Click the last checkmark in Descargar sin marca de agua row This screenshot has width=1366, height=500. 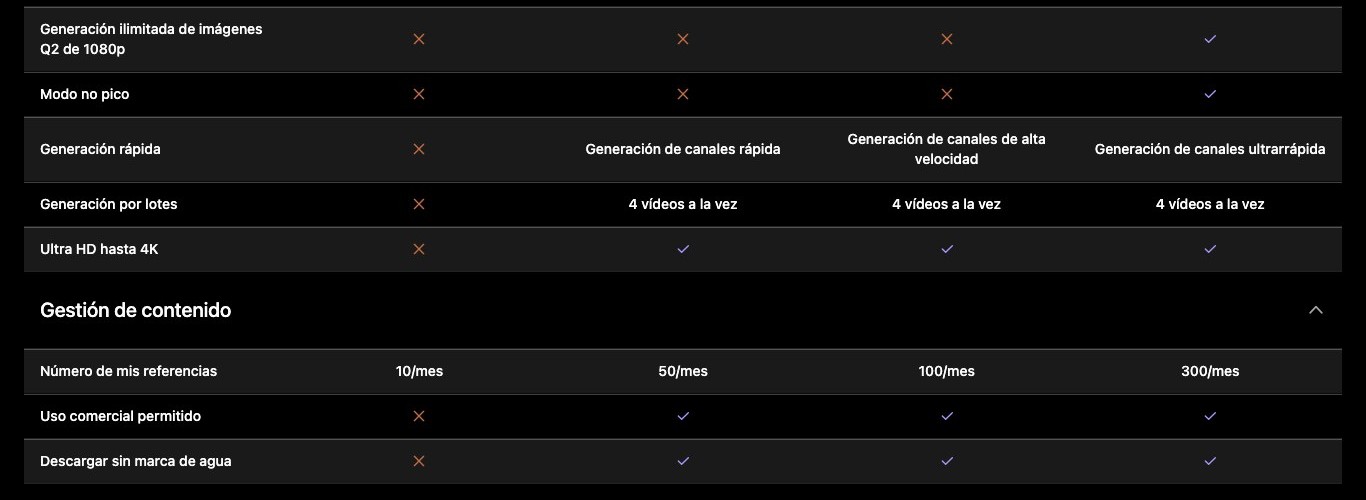tap(1210, 461)
